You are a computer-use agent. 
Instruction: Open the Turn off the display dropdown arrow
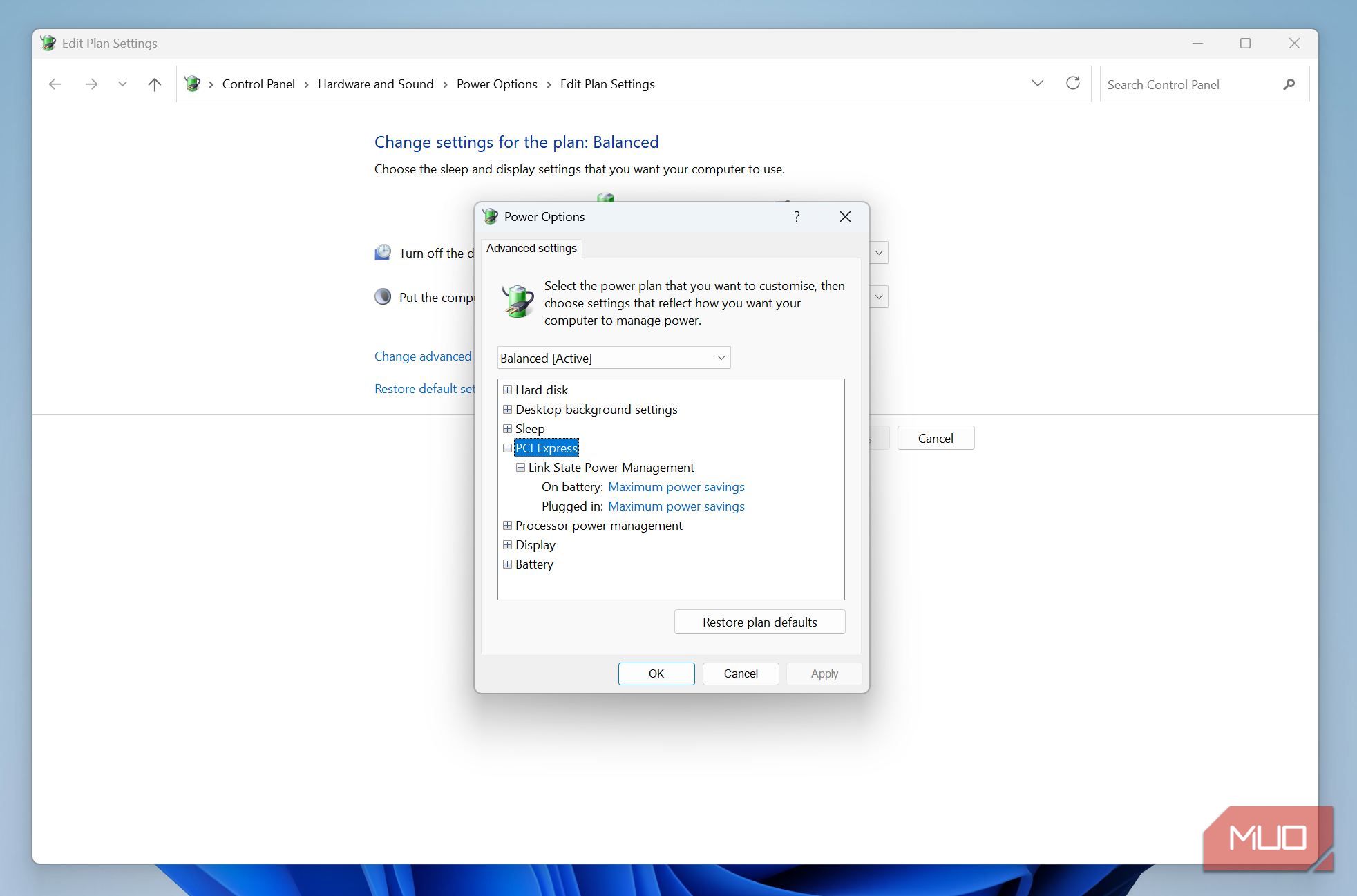[879, 253]
